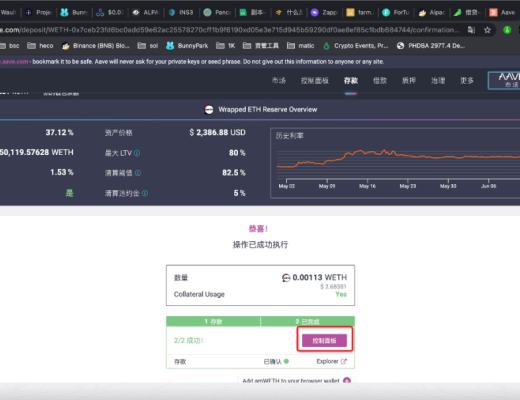This screenshot has height=400, width=520.
Task: Click the address bar URL
Action: (230, 30)
